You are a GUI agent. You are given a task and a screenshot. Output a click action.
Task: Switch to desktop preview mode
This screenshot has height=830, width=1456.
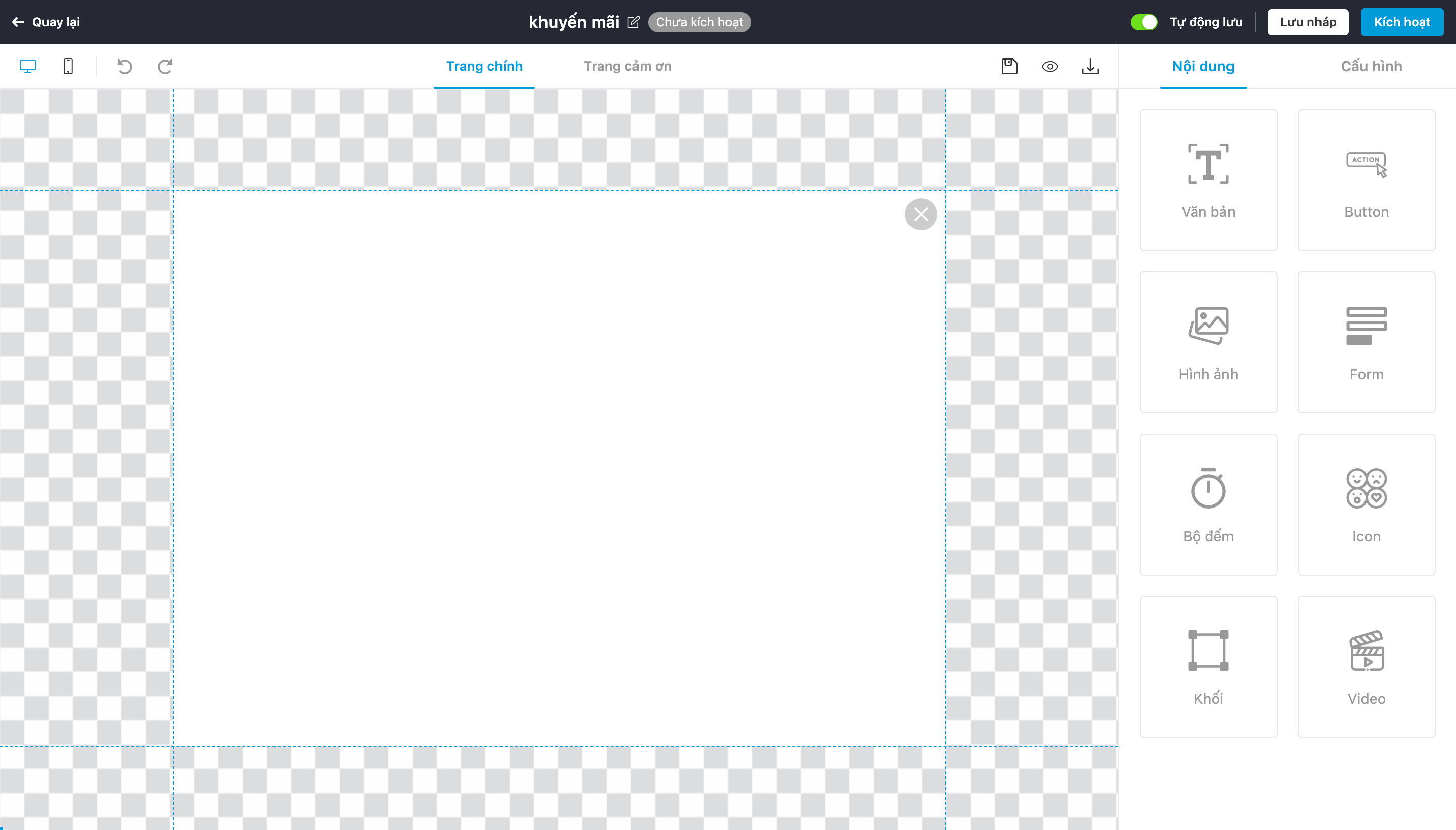tap(27, 66)
